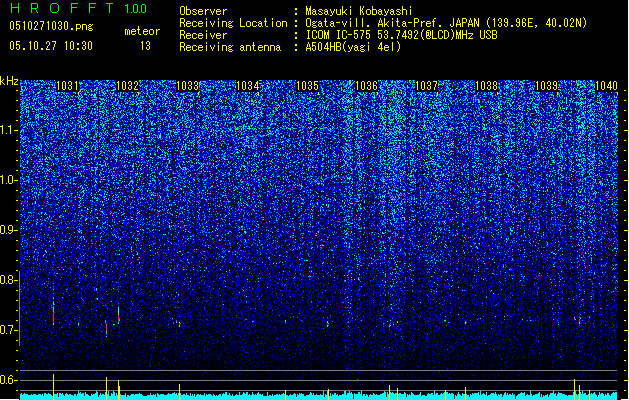The image size is (629, 400).
Task: Select the 1036 time label
Action: click(367, 86)
